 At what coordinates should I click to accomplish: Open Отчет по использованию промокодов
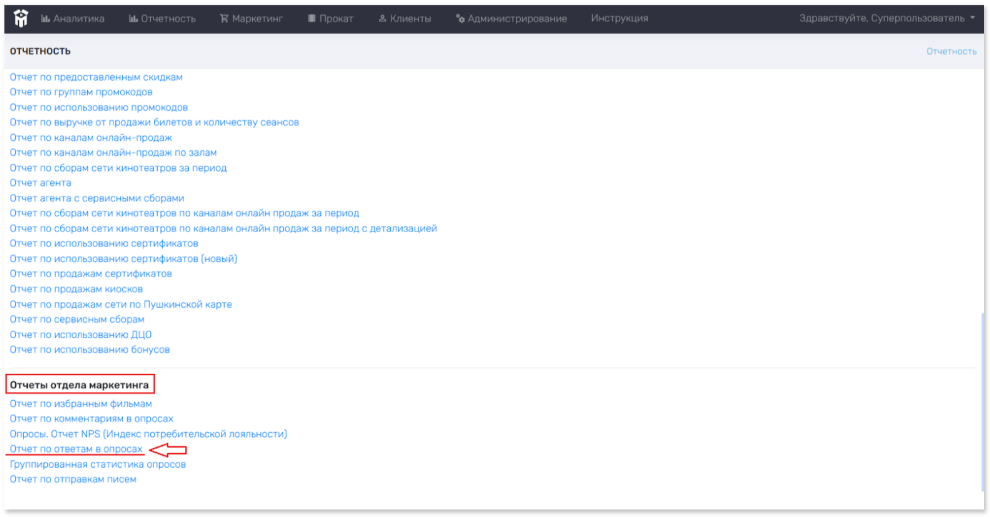[98, 107]
